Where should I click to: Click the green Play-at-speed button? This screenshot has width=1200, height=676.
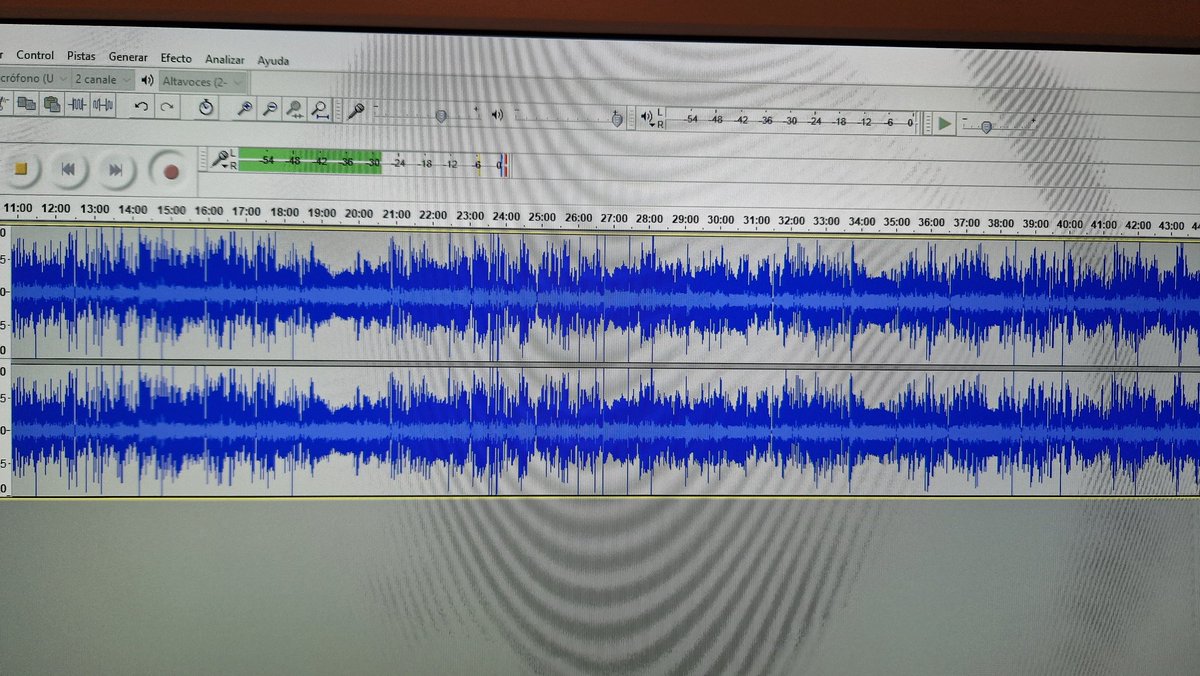point(944,124)
